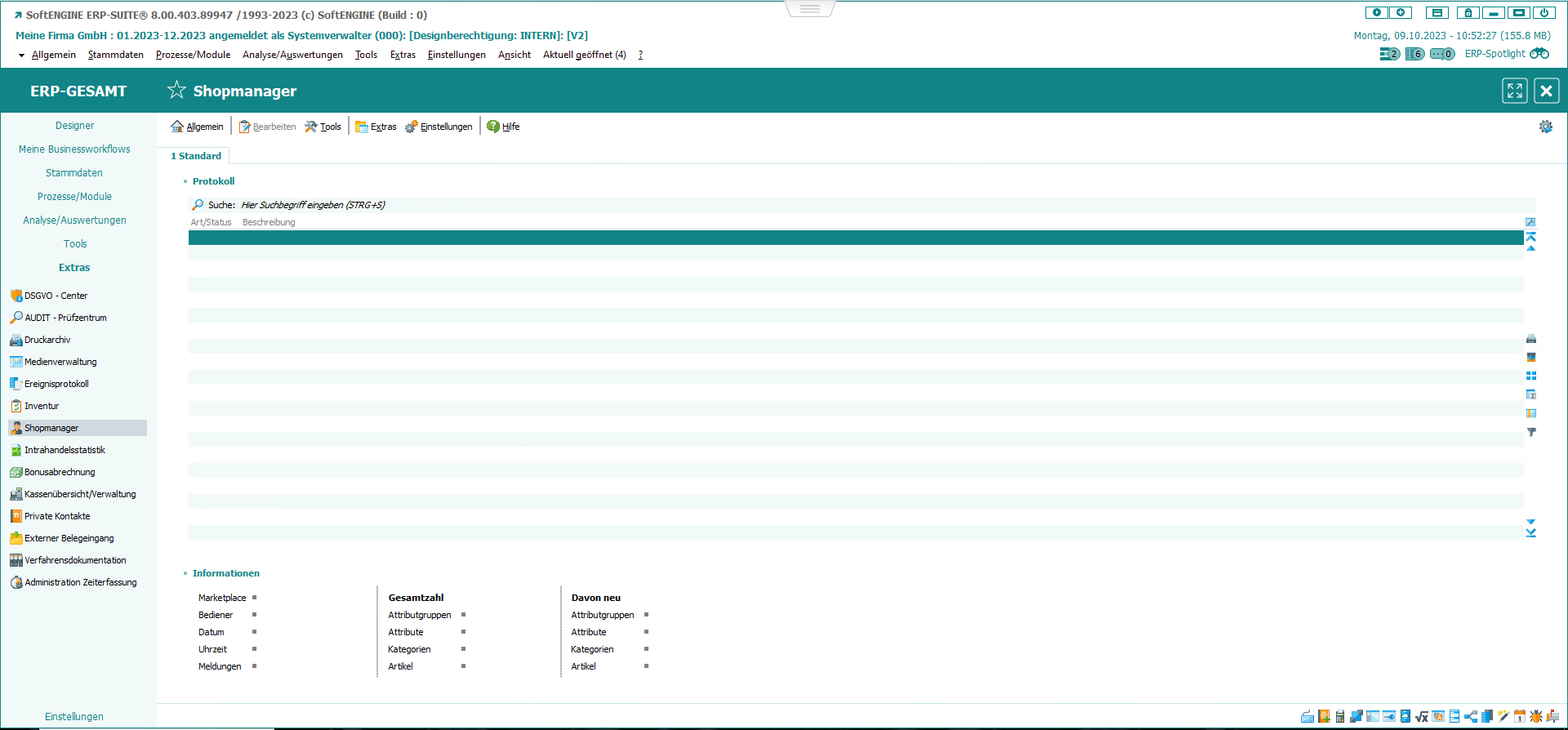Jump to bottom of protocol list
The height and width of the screenshot is (730, 1568).
(1531, 532)
